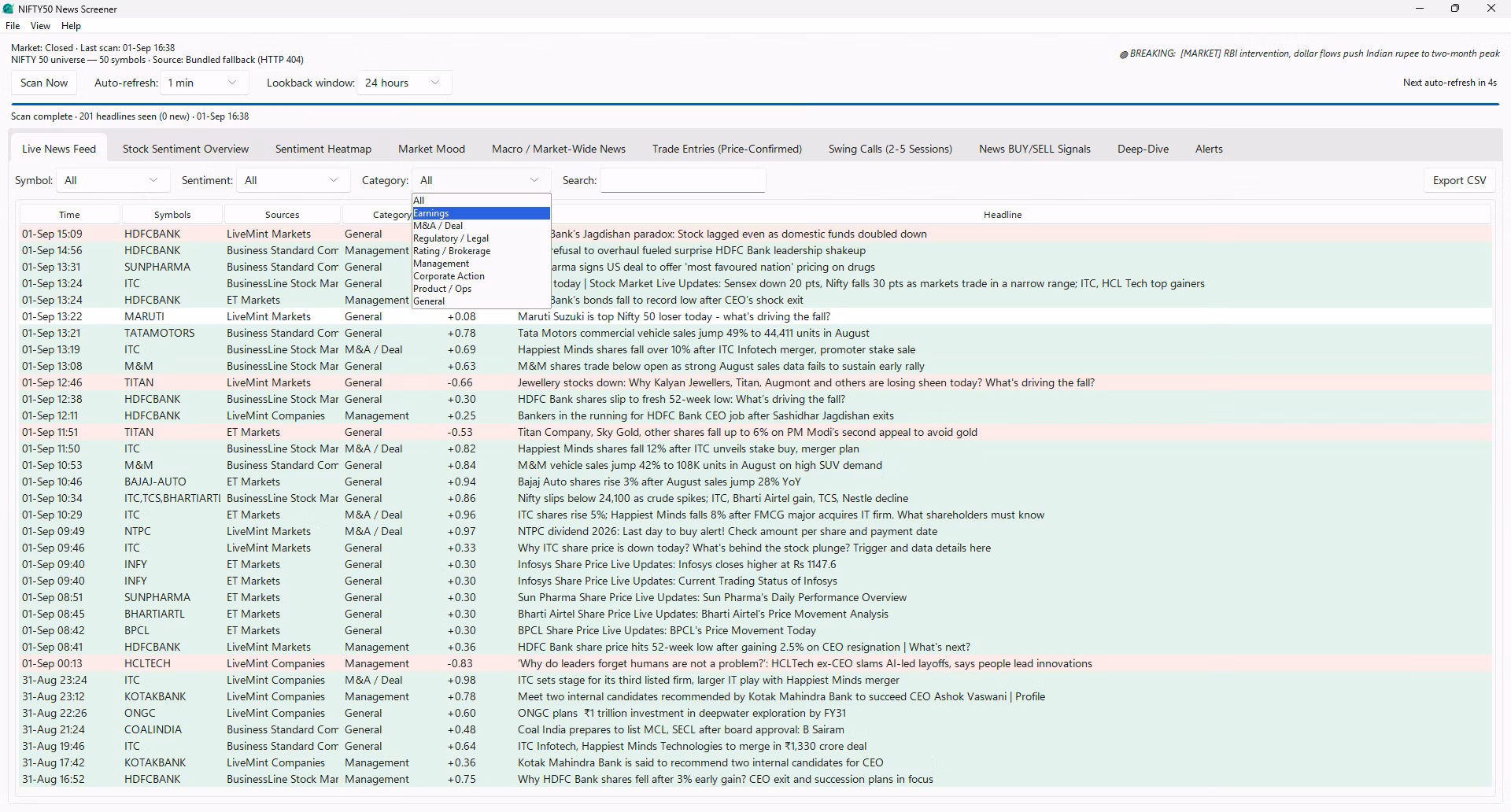1511x812 pixels.
Task: Open the Lookback window dropdown
Action: pyautogui.click(x=405, y=83)
